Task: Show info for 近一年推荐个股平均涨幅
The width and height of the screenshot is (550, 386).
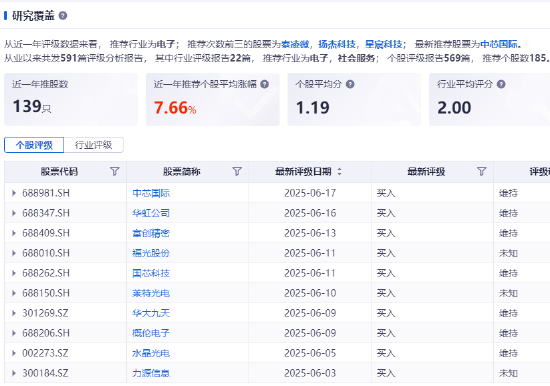Action: (x=265, y=84)
